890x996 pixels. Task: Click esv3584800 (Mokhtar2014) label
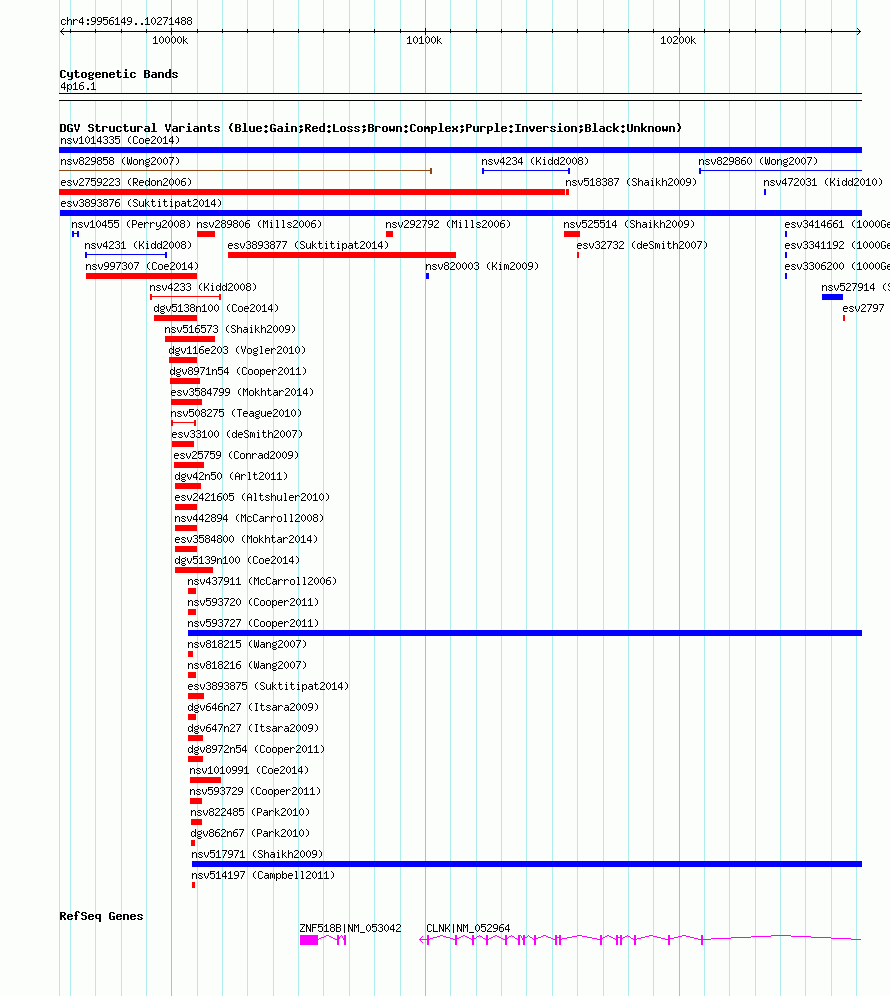click(x=246, y=539)
